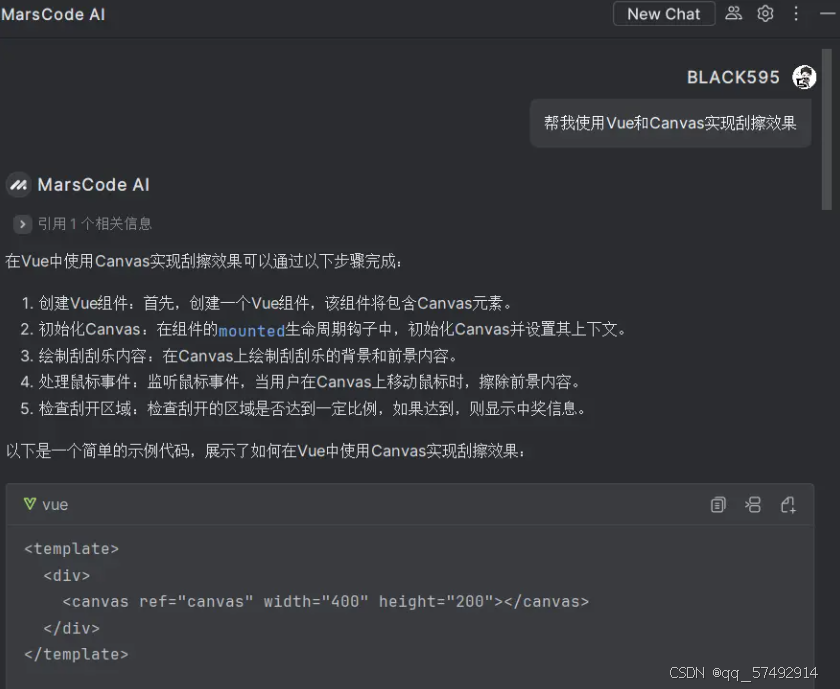Screen dimensions: 840x689
Task: Click the closing </template> code line
Action: (x=76, y=654)
